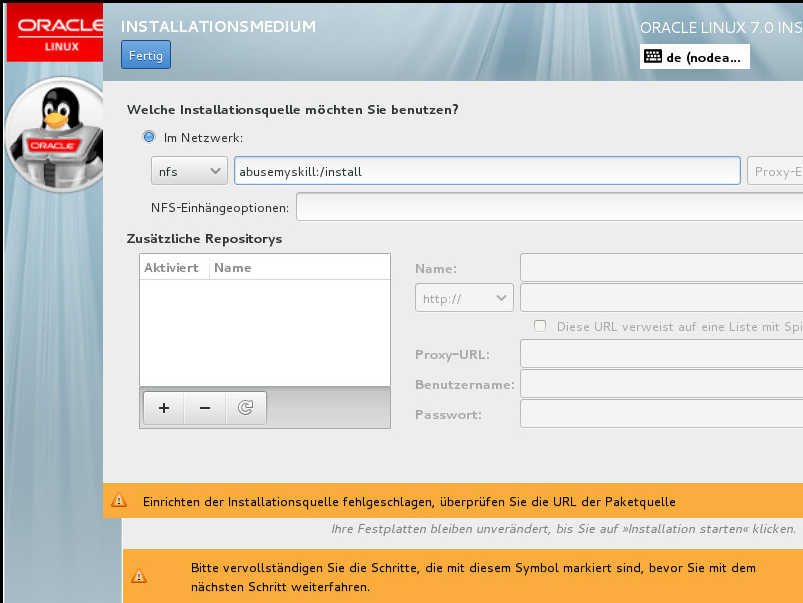803x603 pixels.
Task: Click the Proxy-URL input field
Action: pos(662,354)
